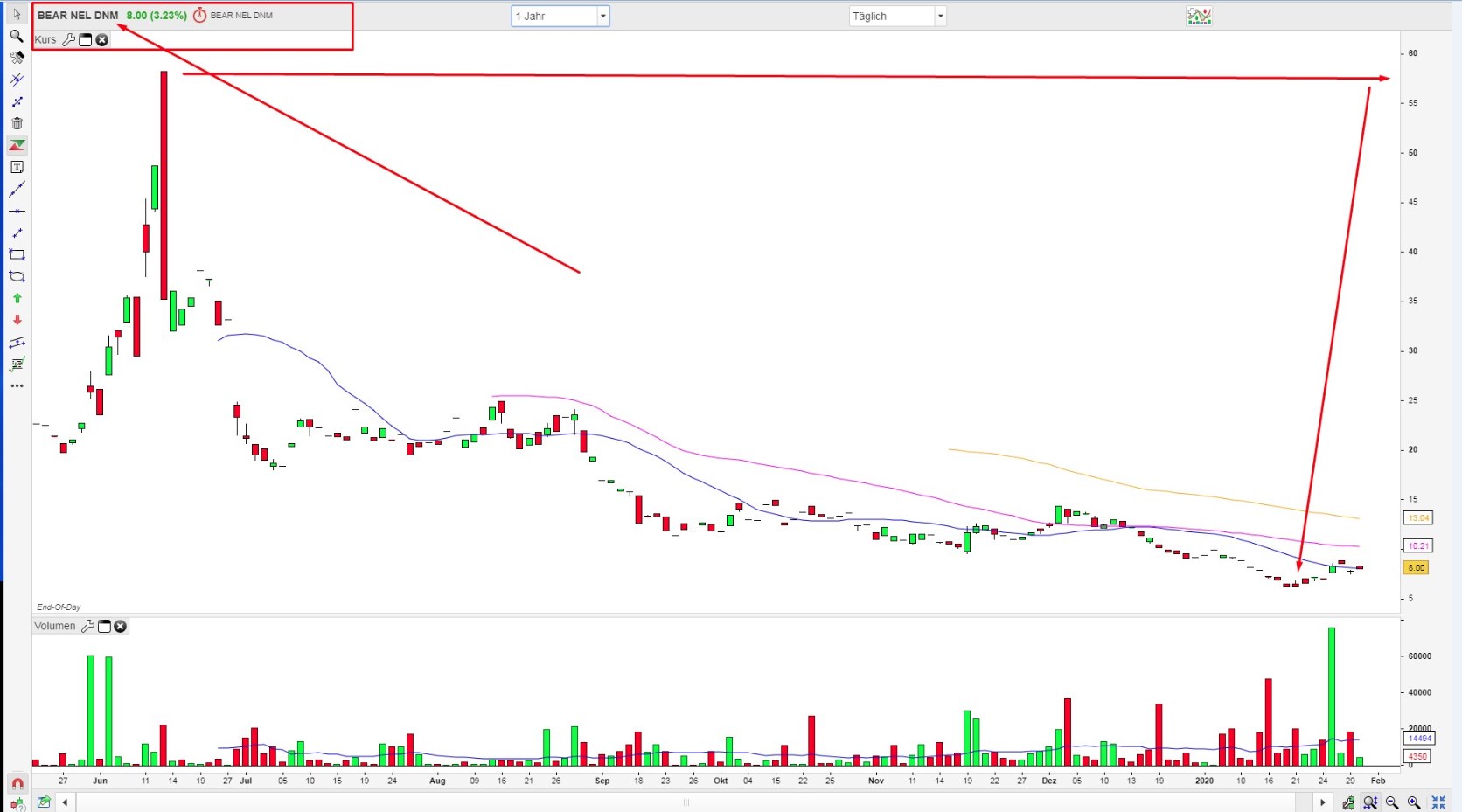Maximize the Kurs chart panel
The image size is (1462, 812).
[86, 39]
